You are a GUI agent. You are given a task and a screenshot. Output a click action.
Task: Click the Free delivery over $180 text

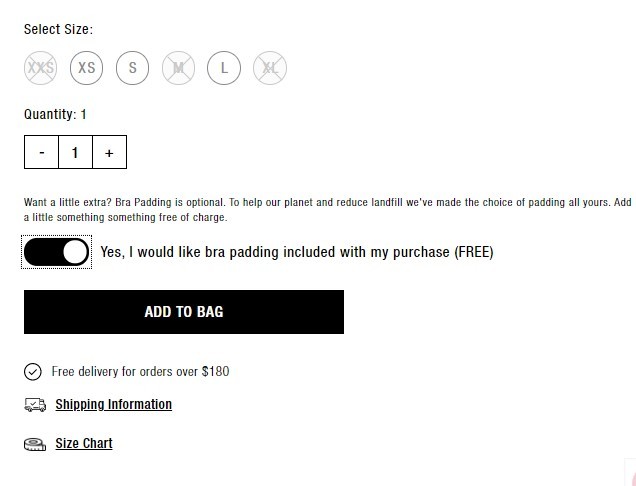tap(140, 372)
